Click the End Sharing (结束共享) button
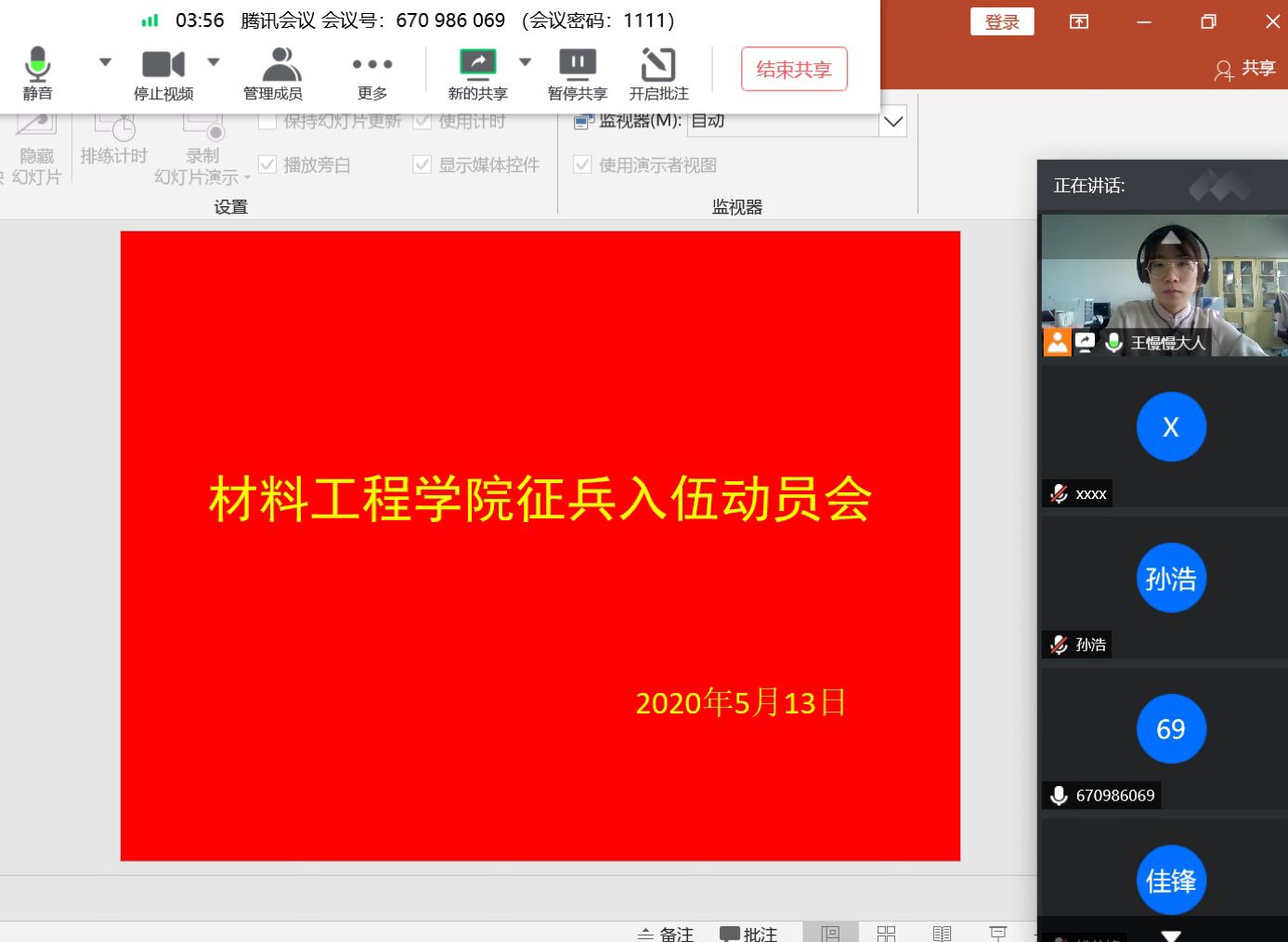Viewport: 1288px width, 942px height. point(794,70)
